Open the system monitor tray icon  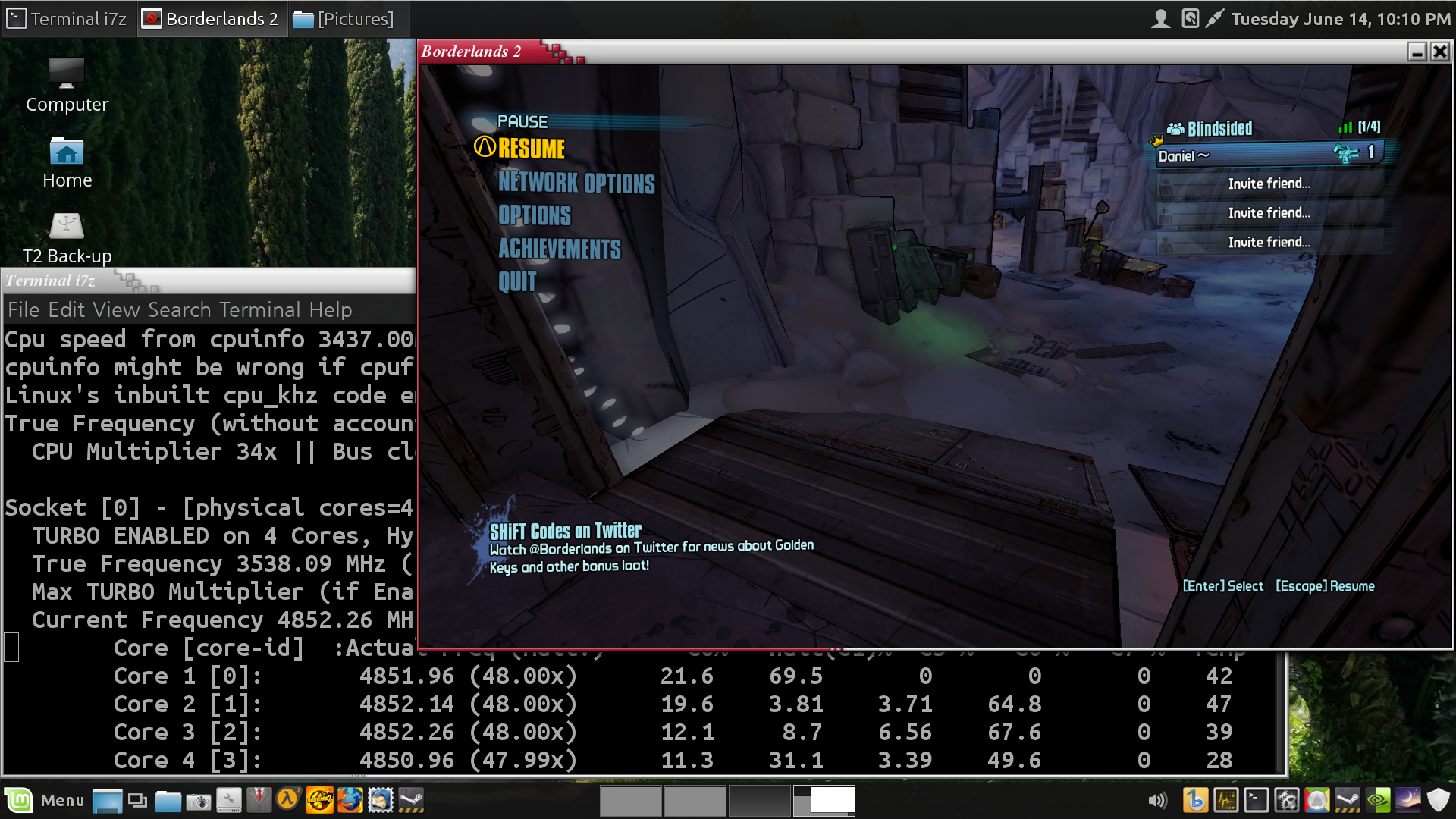click(x=1226, y=801)
